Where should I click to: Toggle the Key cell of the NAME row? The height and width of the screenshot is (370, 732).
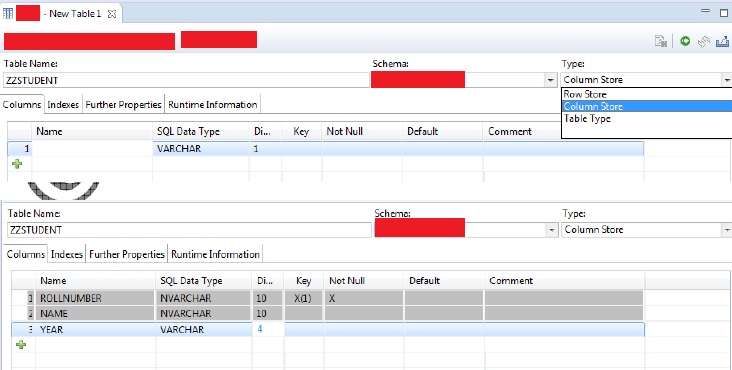tap(303, 314)
